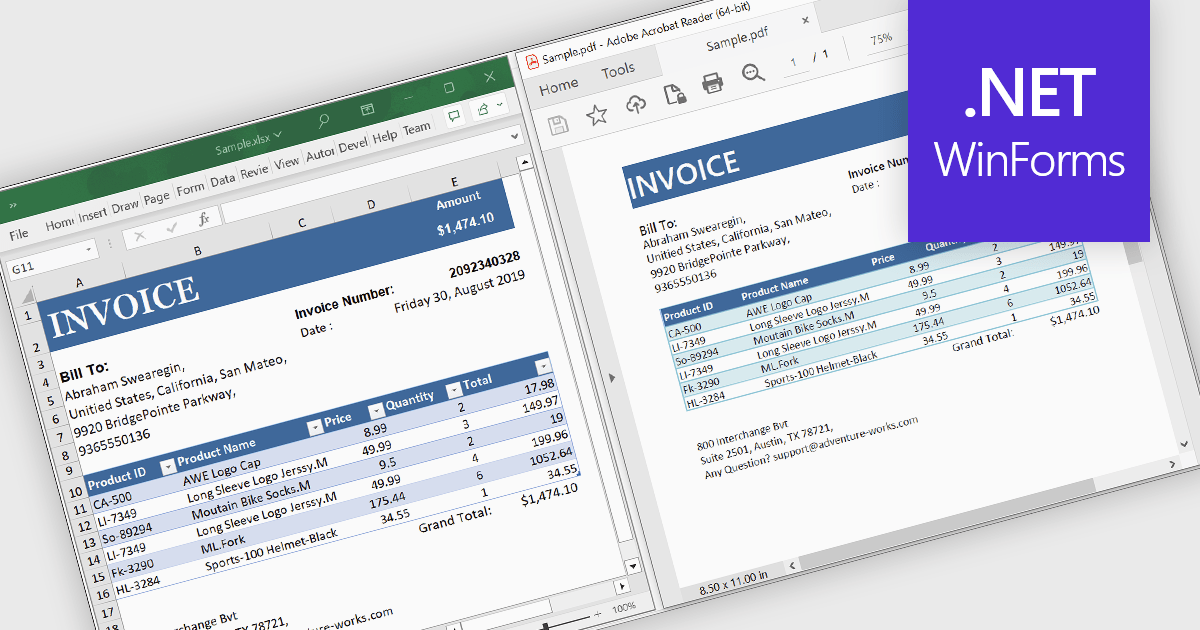Click the Find text magnifier icon in Acrobat
Screen dimensions: 1200x630
[x=753, y=74]
